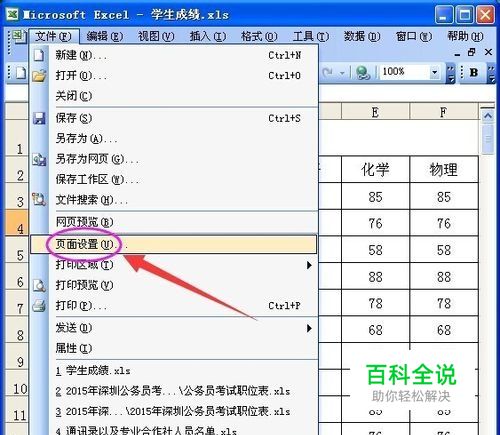The image size is (500, 435).
Task: Open recent file 2 2015年深圳公务员考…\公务员考试职位表.xls
Action: (x=173, y=391)
